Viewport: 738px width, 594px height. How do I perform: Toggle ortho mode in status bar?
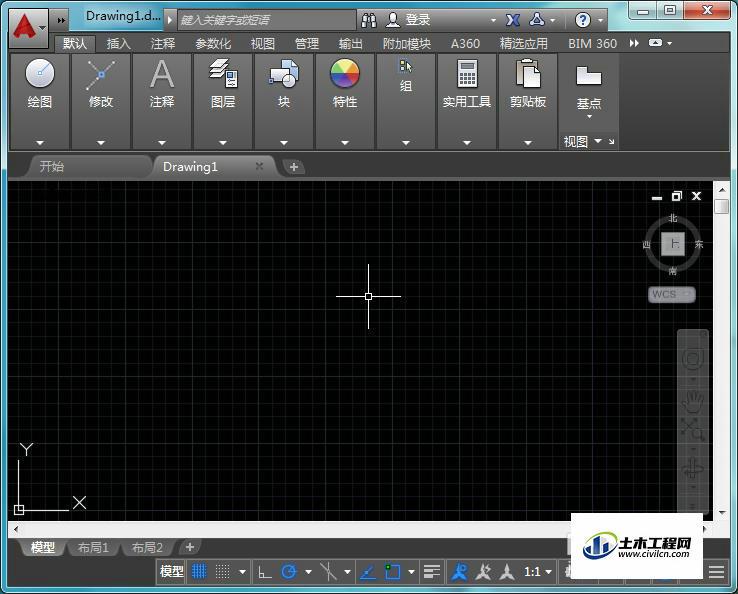265,571
